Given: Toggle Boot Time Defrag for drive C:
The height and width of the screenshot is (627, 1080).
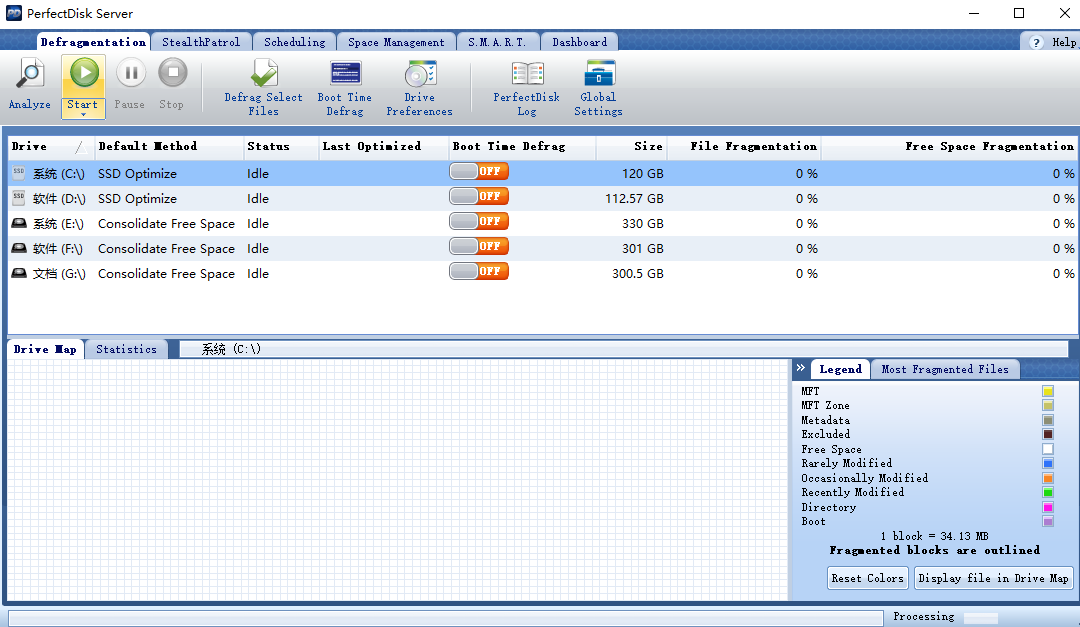Looking at the screenshot, I should pyautogui.click(x=478, y=171).
